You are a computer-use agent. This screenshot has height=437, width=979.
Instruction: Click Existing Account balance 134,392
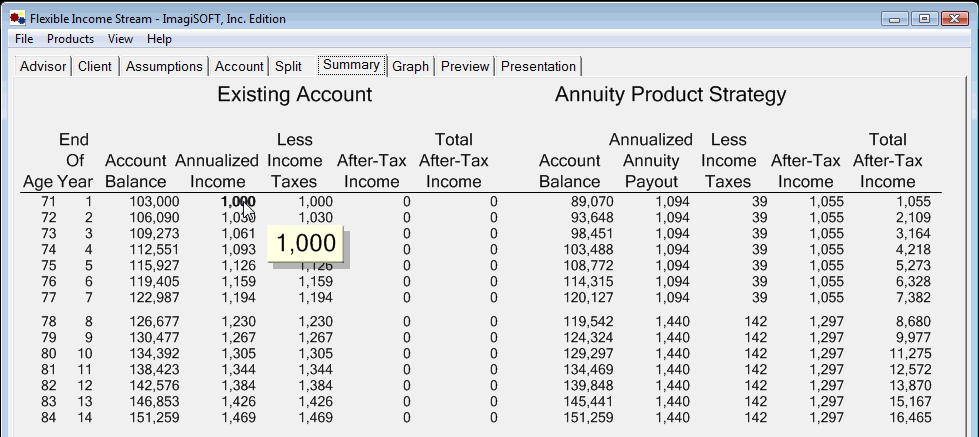coord(154,354)
